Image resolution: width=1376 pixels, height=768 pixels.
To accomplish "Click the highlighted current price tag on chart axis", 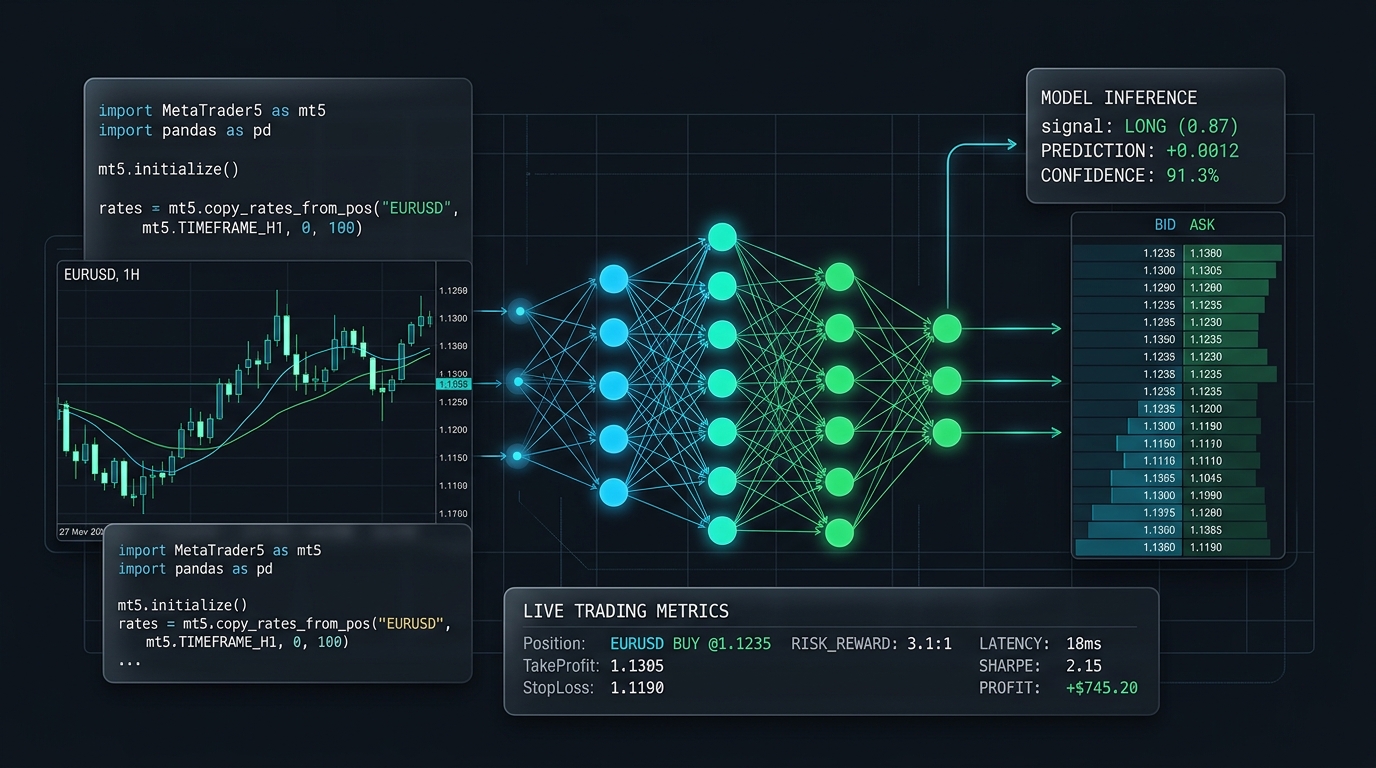I will pos(453,384).
